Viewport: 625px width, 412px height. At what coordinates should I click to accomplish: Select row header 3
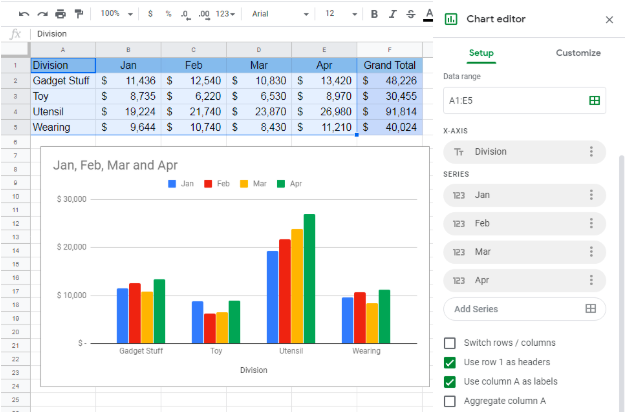(x=16, y=96)
